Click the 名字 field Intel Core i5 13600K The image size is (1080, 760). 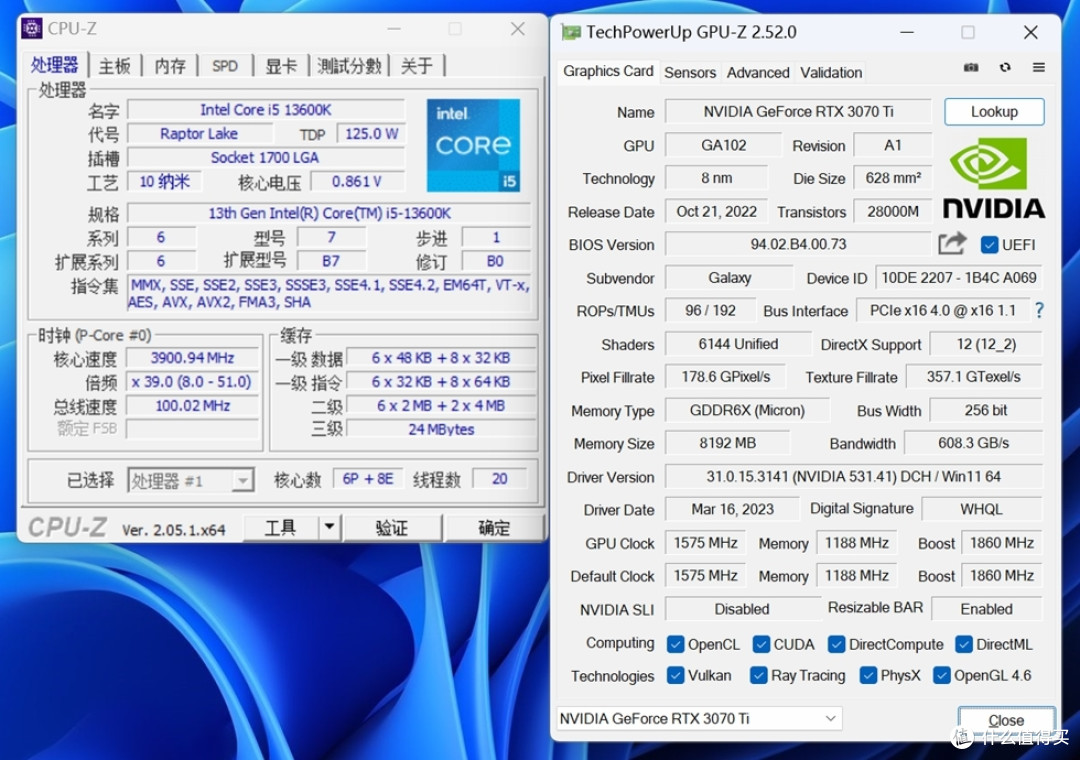[x=266, y=110]
